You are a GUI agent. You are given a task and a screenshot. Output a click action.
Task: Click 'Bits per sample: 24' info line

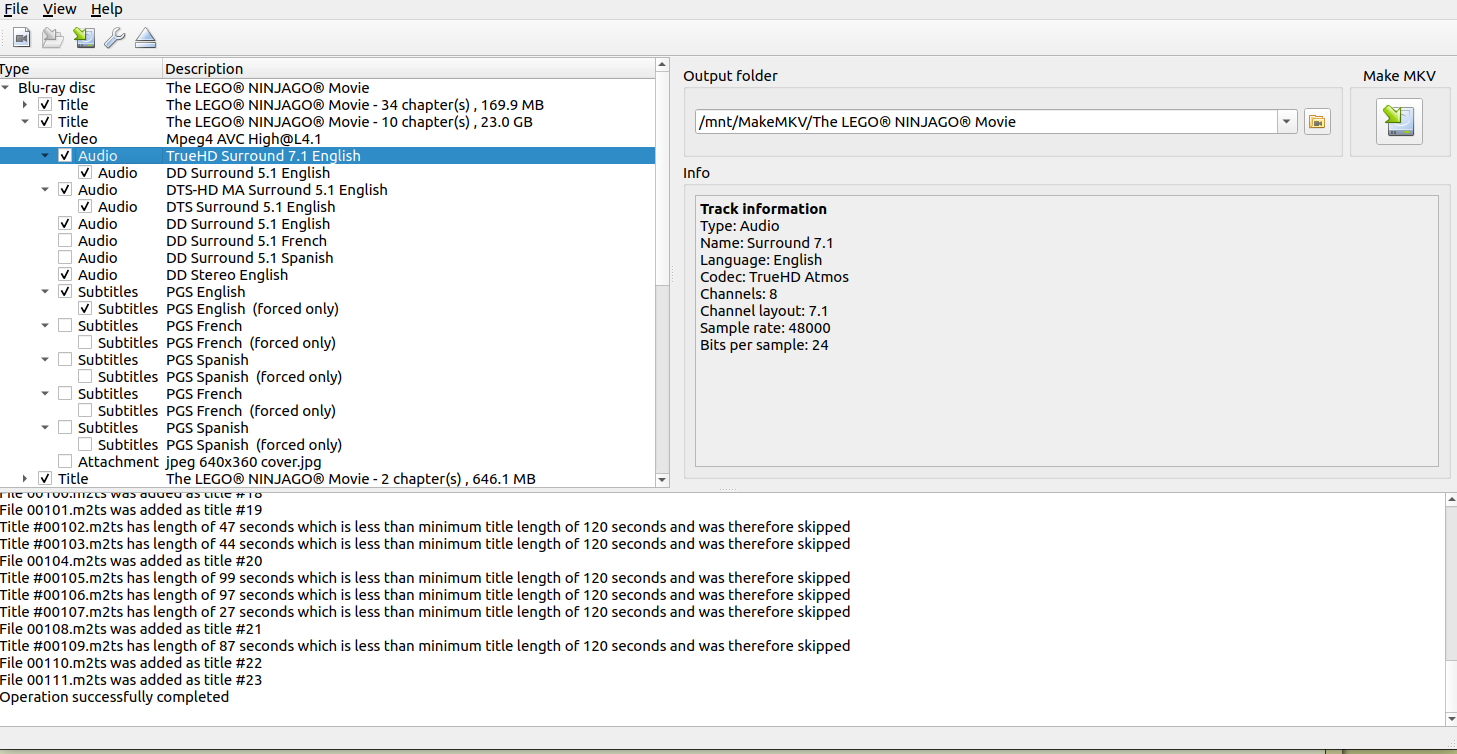[x=764, y=345]
